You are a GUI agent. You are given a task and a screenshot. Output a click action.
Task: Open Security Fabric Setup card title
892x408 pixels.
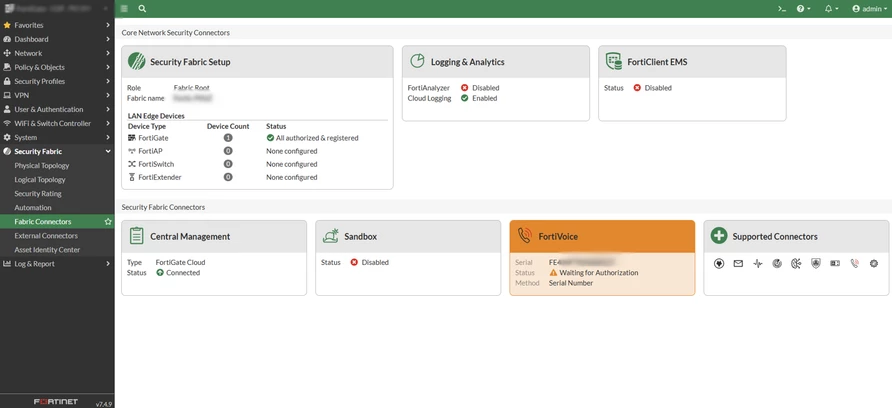[190, 62]
